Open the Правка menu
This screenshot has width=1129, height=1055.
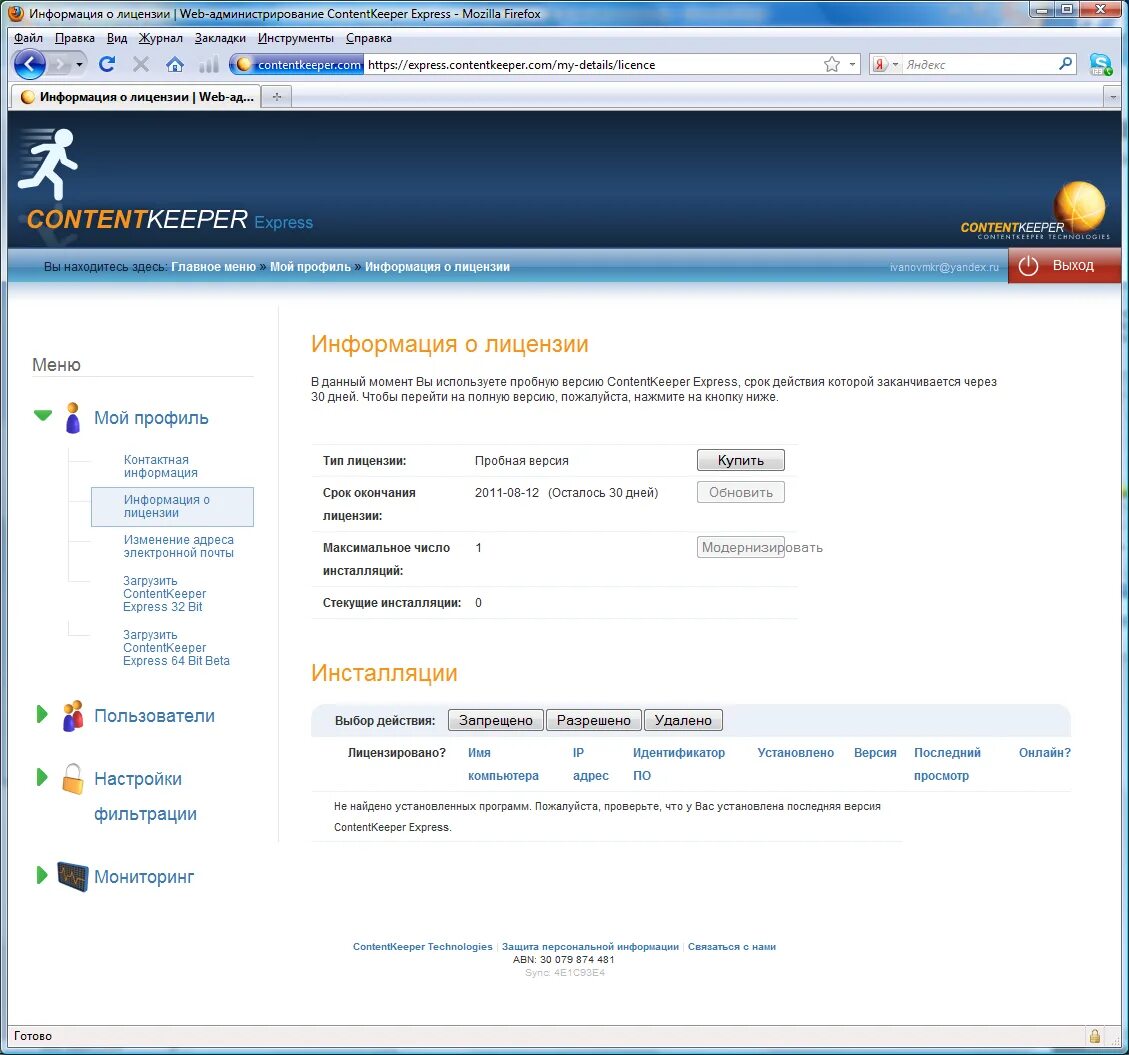coord(75,38)
